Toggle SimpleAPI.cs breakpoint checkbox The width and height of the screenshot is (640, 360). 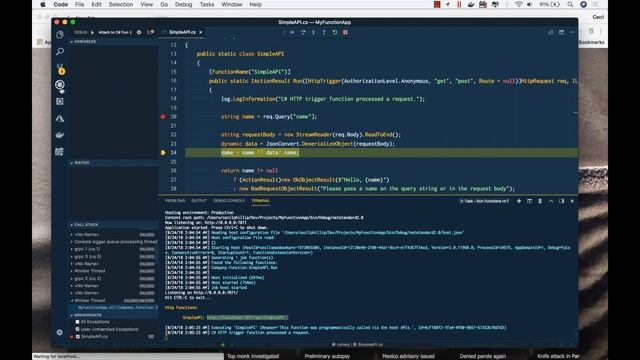pos(78,337)
